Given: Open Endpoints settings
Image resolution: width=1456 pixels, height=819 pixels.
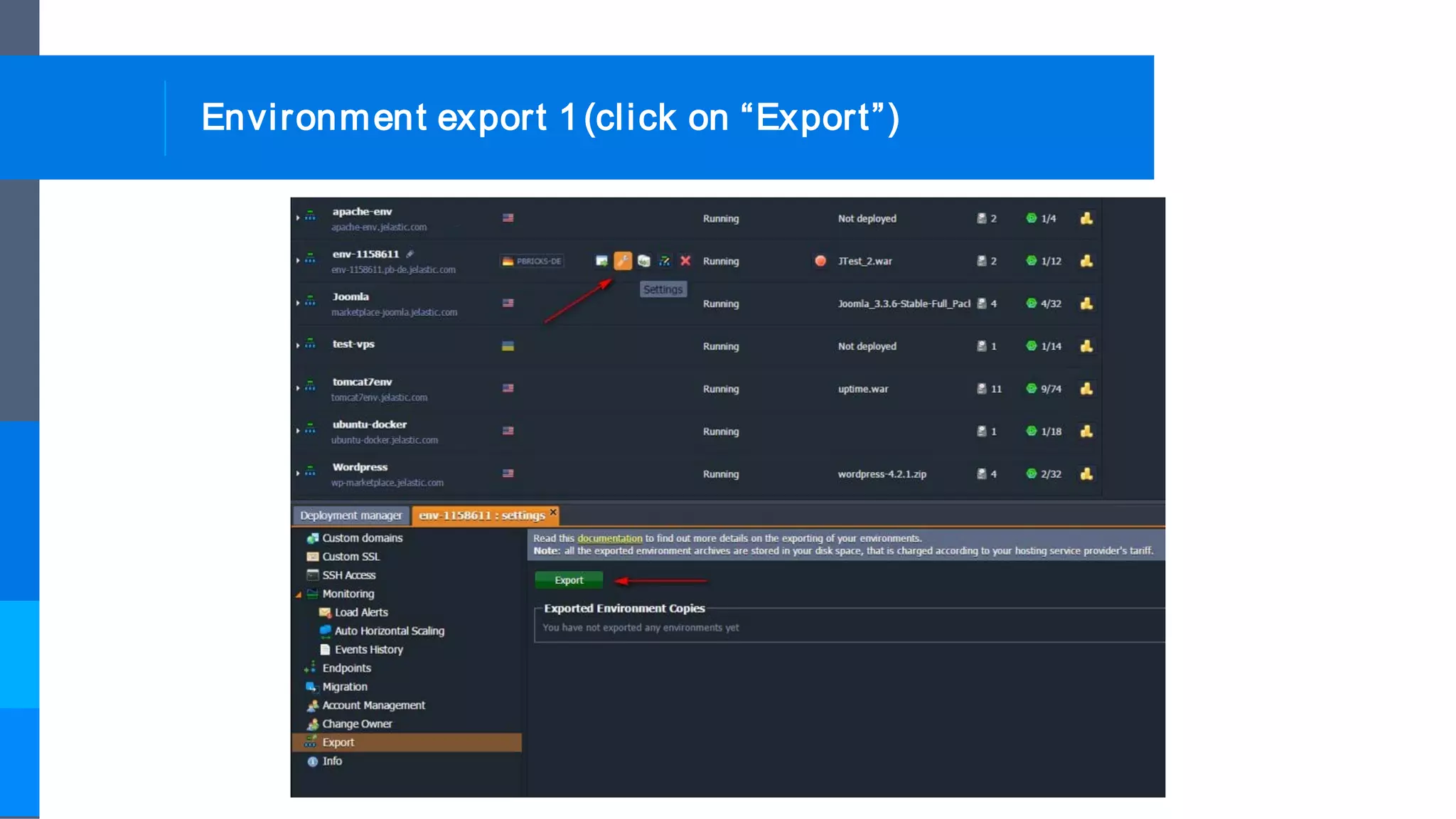Looking at the screenshot, I should coord(346,668).
